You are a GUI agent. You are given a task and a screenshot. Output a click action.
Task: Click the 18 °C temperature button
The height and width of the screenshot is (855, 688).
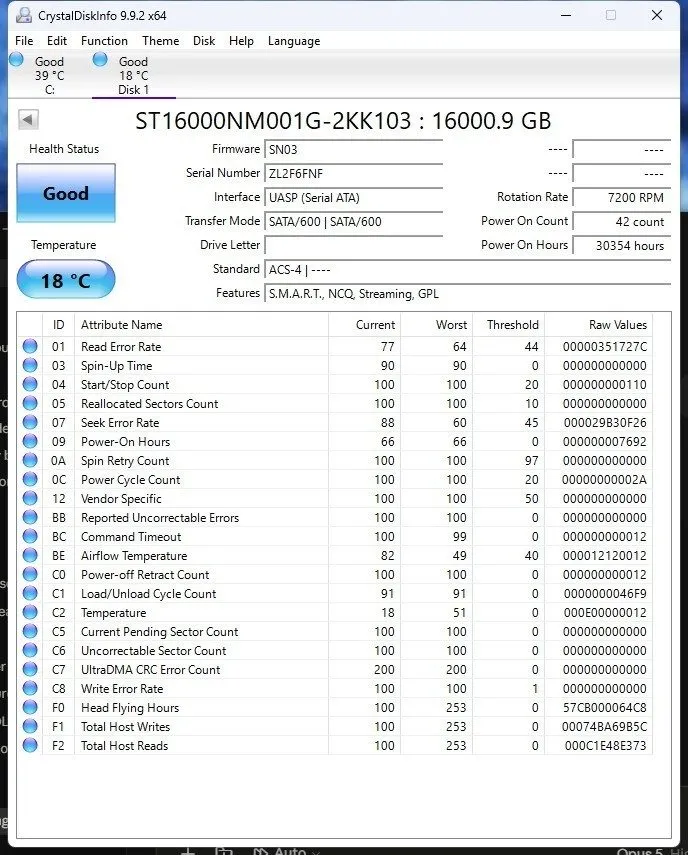[x=66, y=280]
